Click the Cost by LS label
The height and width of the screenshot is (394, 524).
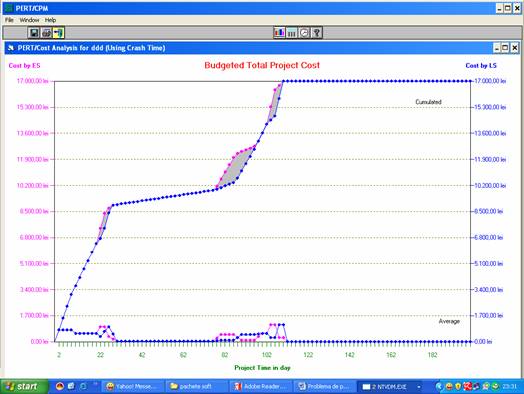point(481,65)
